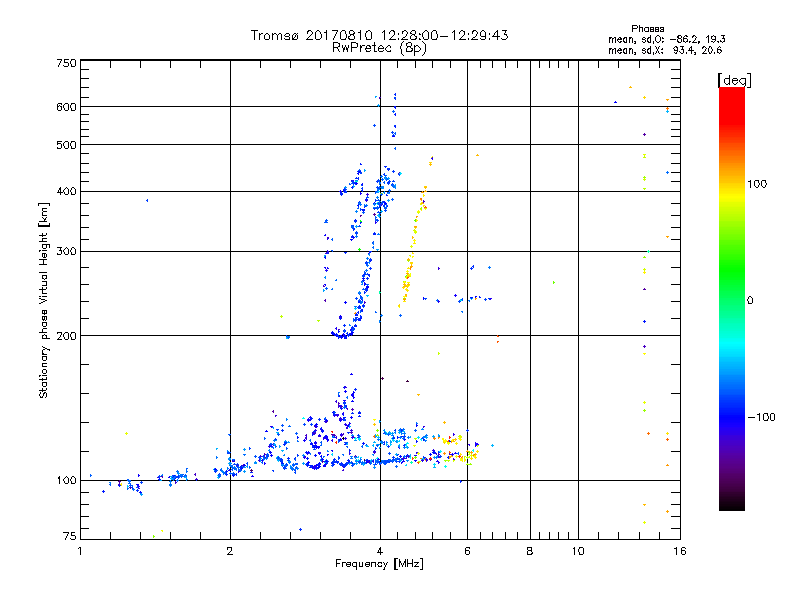Click the colorbar tick label "-100"
Viewport: 800px width, 600px height.
[x=761, y=417]
